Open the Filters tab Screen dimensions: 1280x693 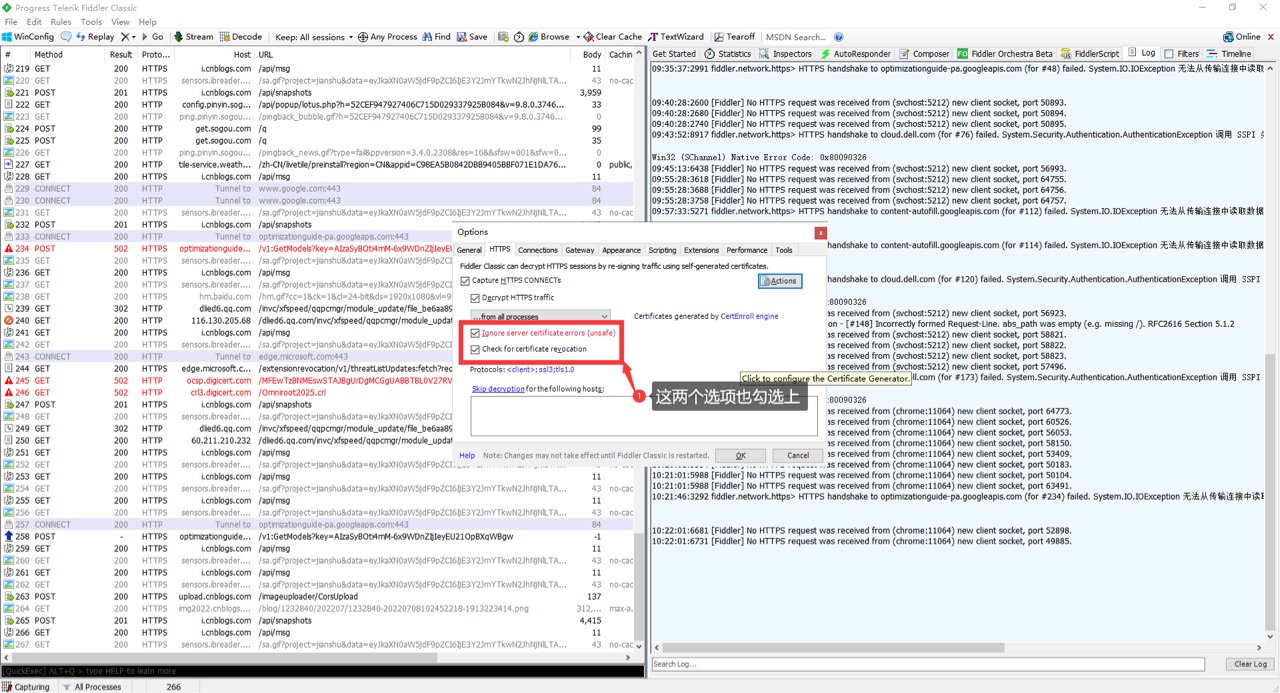[x=1182, y=54]
